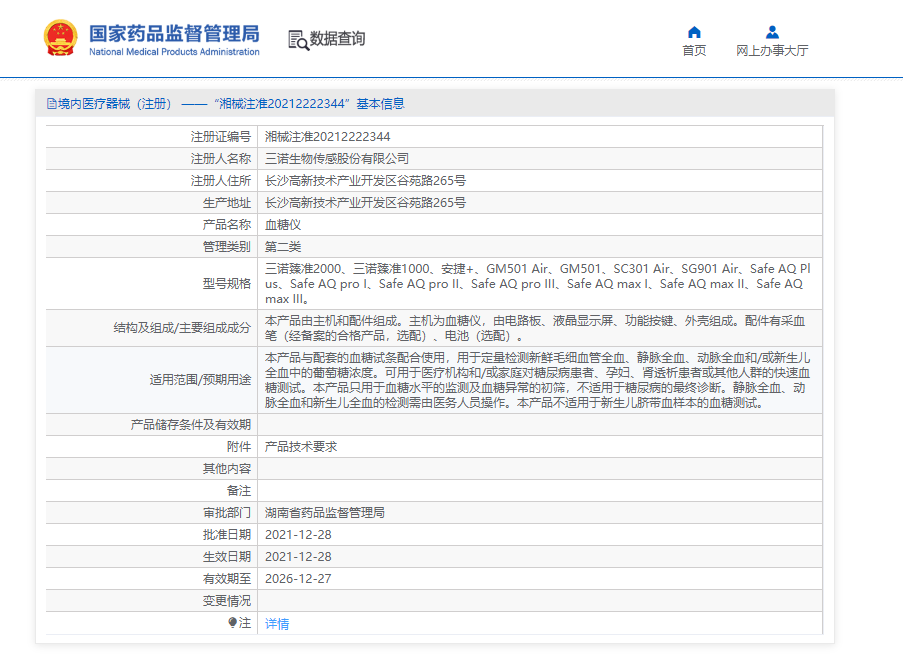Click 数据查询 heading text
Image resolution: width=903 pixels, height=656 pixels.
[x=337, y=39]
